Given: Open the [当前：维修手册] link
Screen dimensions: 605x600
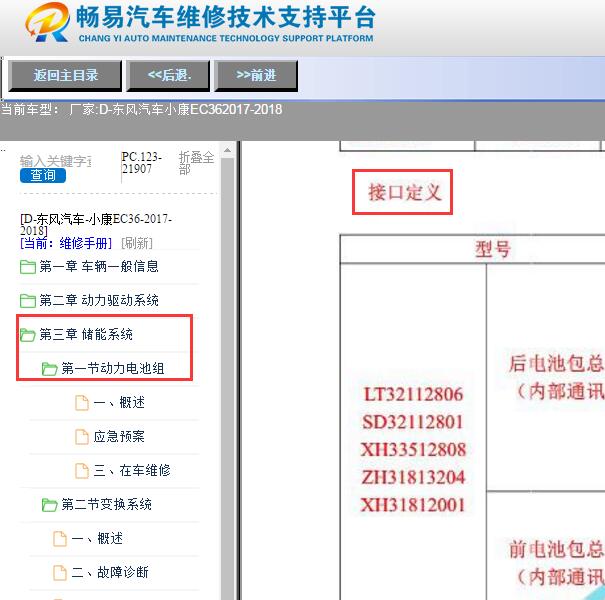Looking at the screenshot, I should click(66, 243).
